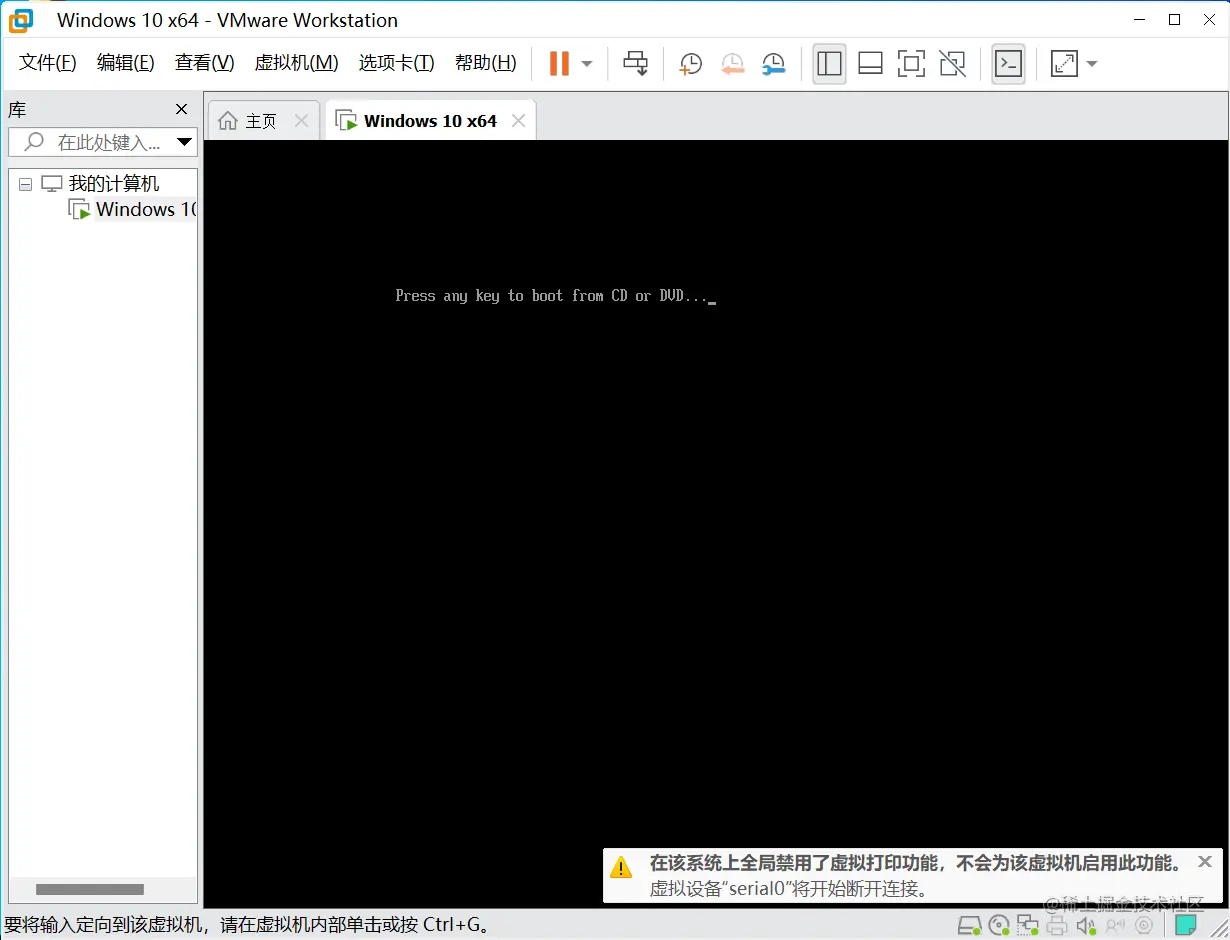Click the hard disk status icon
Viewport: 1230px width, 940px height.
pyautogui.click(x=969, y=925)
